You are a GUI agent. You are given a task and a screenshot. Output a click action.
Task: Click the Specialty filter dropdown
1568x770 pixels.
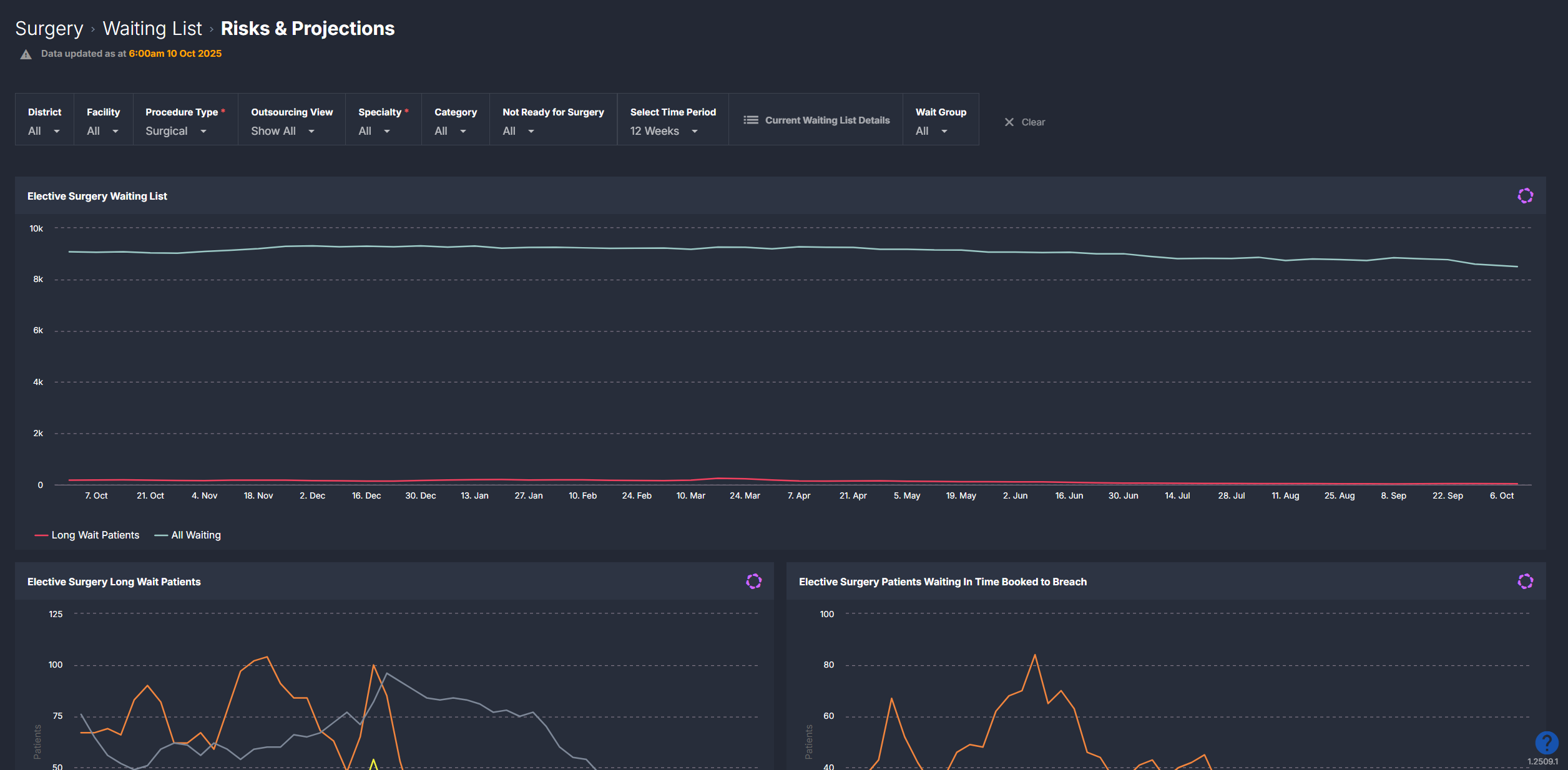(x=374, y=131)
